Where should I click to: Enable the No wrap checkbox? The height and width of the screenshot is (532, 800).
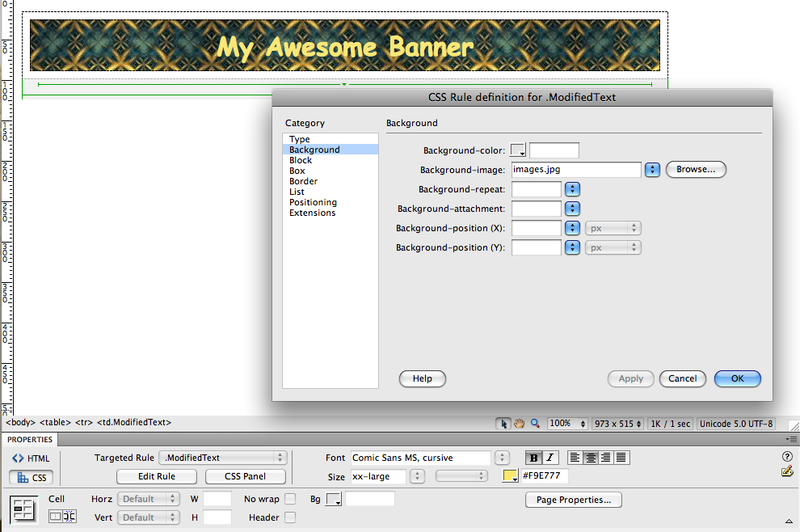[x=290, y=498]
